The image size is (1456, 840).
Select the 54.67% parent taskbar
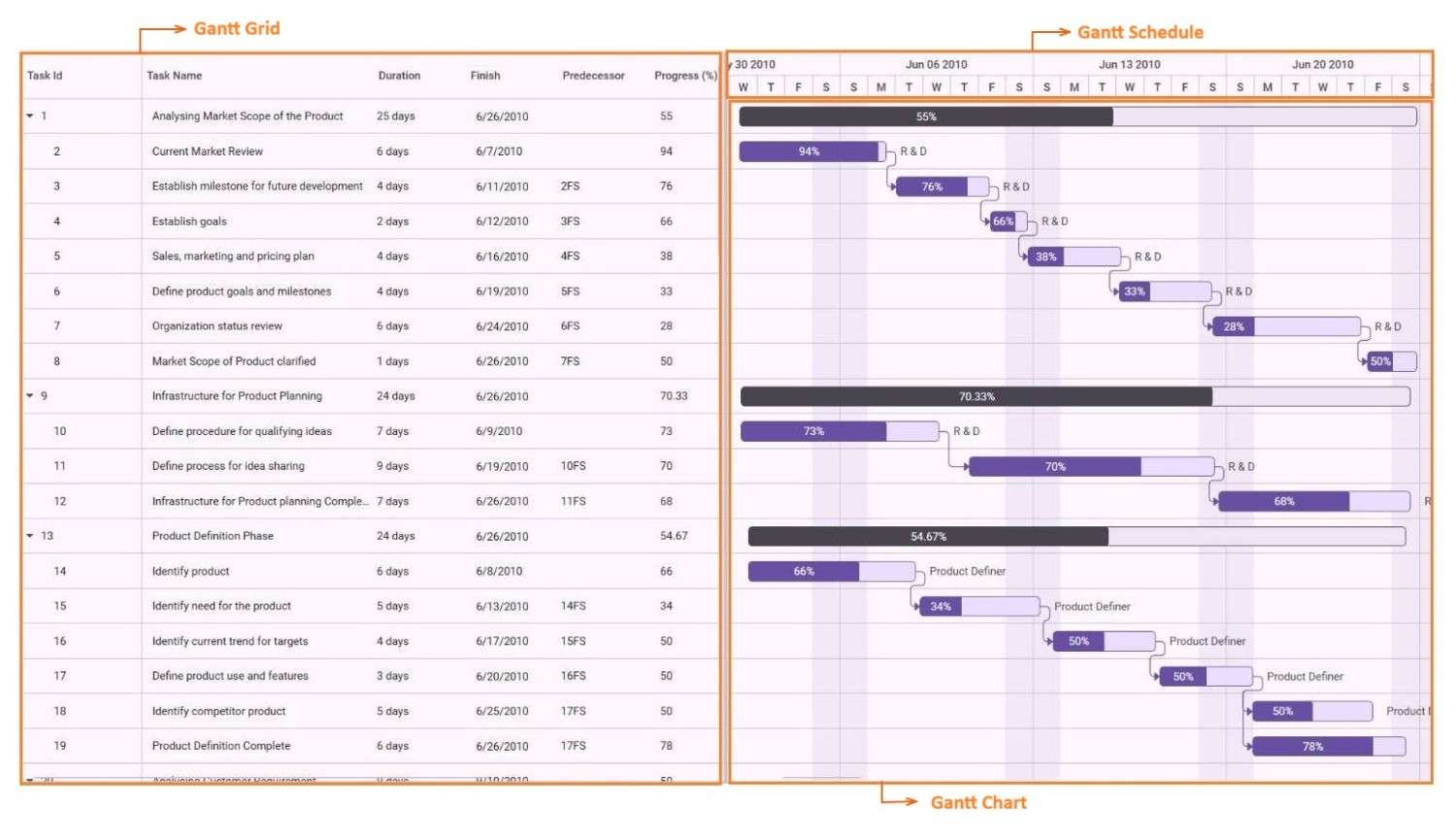(1076, 536)
